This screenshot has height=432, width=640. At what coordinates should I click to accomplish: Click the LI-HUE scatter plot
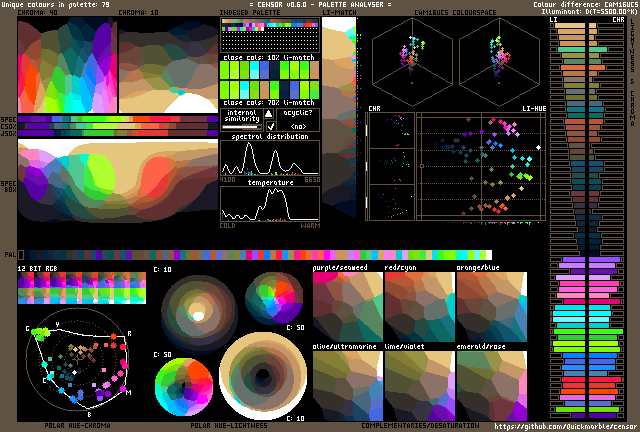[479, 165]
